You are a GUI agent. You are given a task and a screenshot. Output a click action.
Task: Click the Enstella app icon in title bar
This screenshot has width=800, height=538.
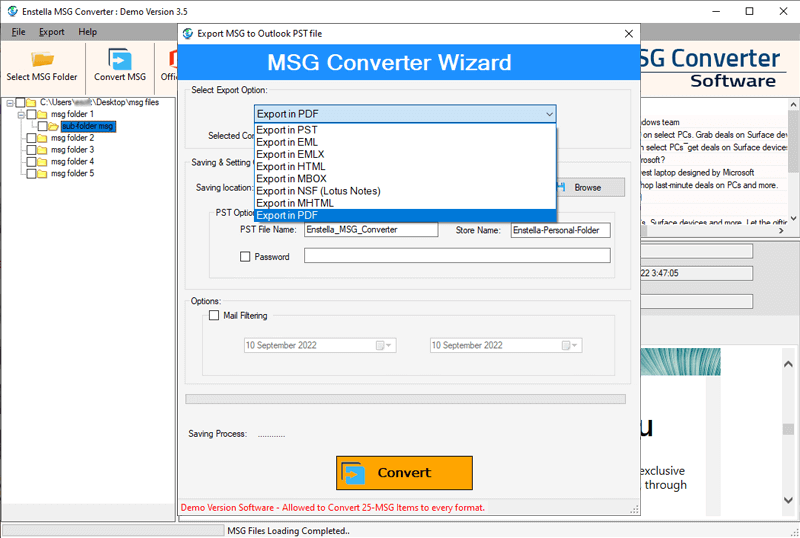pyautogui.click(x=13, y=11)
